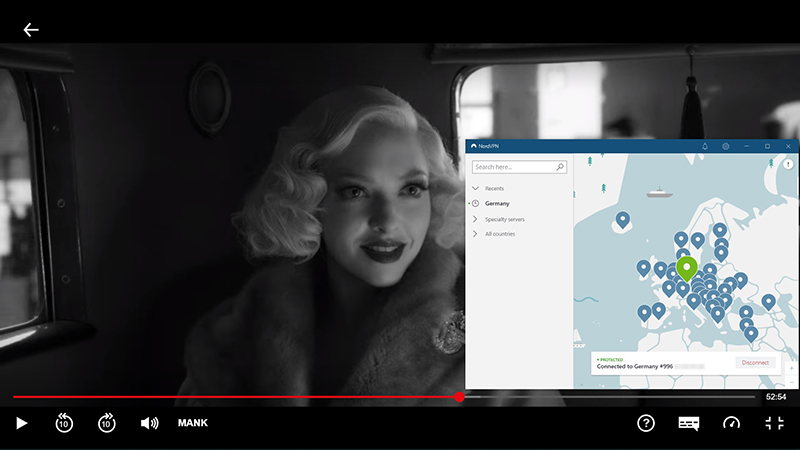Viewport: 800px width, 450px height.
Task: Expand Specialty servers section
Action: click(476, 219)
